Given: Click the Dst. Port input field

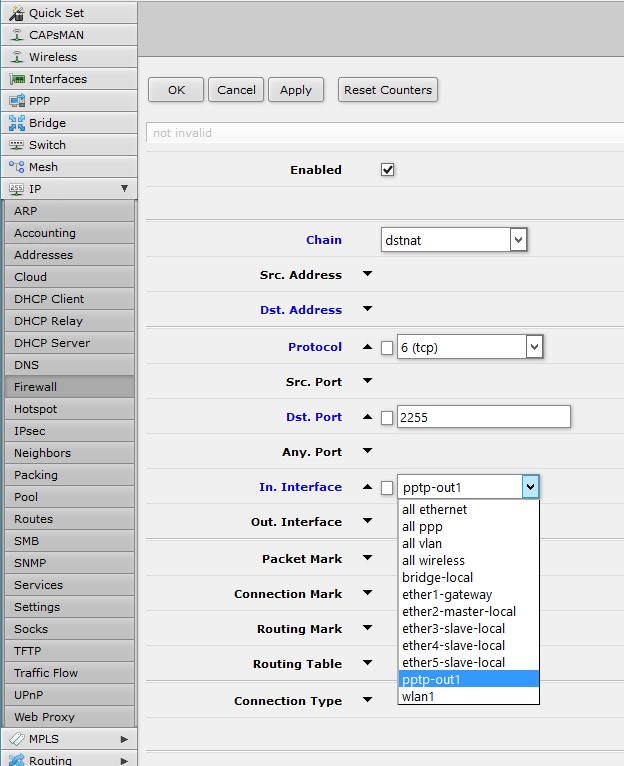Looking at the screenshot, I should (x=484, y=417).
